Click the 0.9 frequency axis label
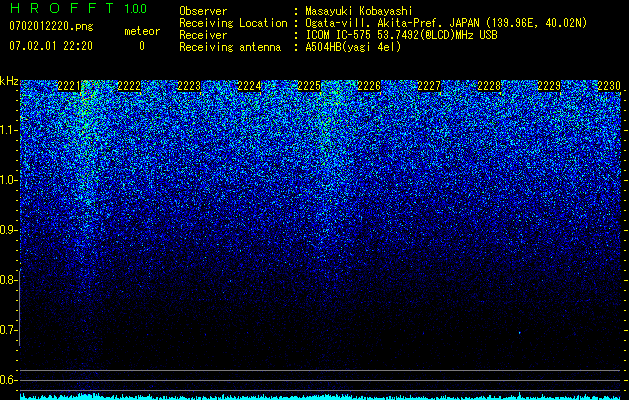 [x=8, y=230]
